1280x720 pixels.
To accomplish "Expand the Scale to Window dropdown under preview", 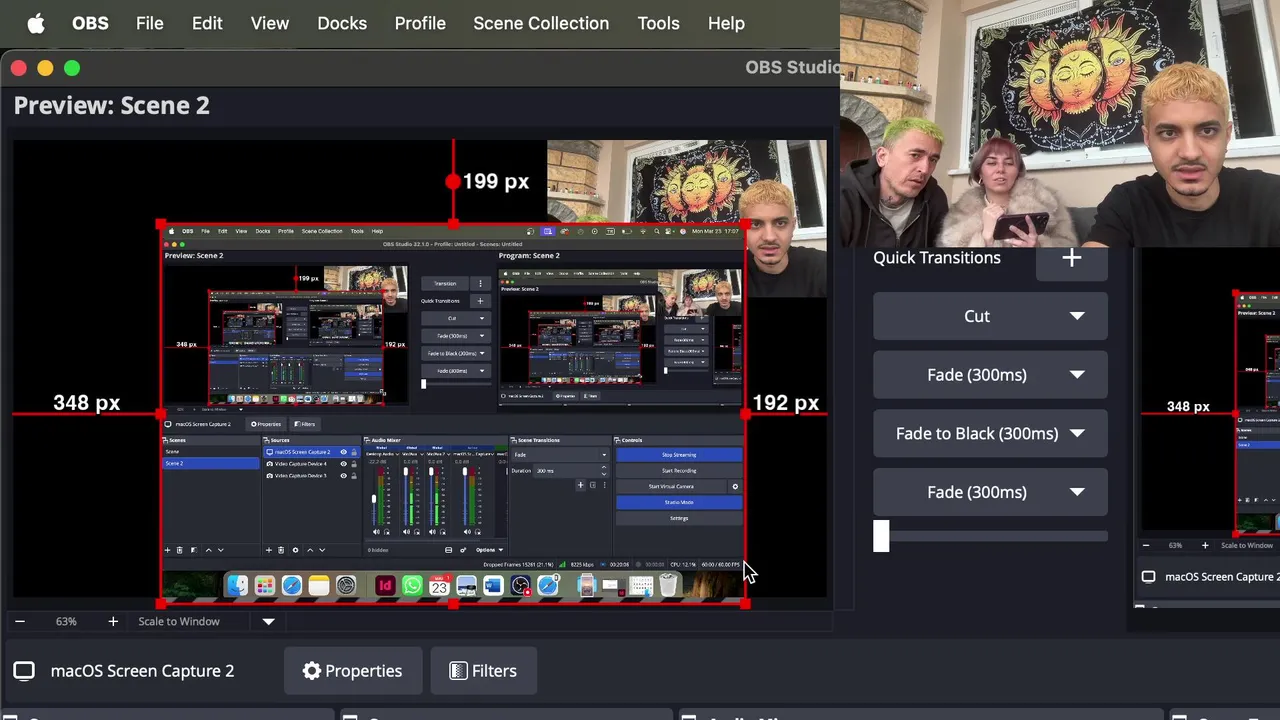I will pos(268,621).
